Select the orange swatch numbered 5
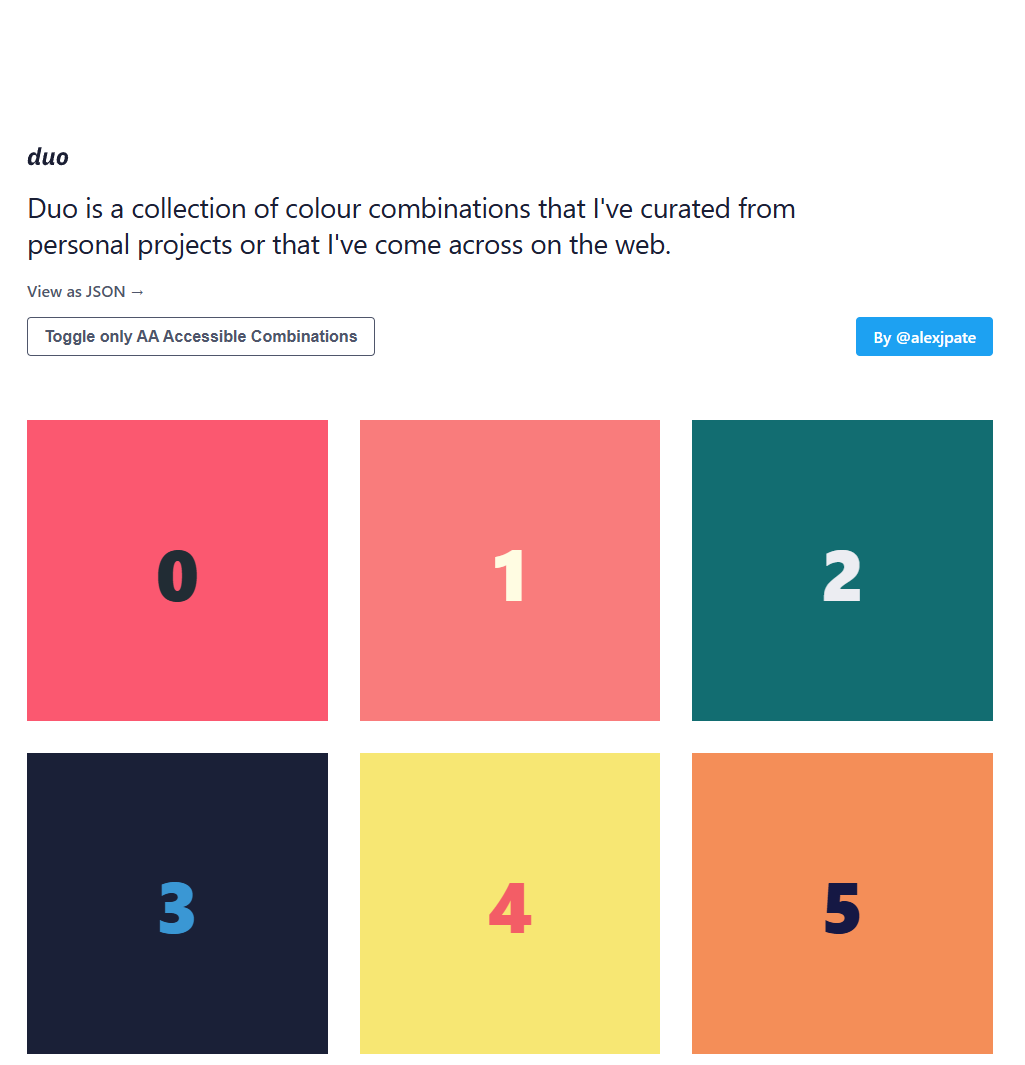1025x1065 pixels. tap(842, 903)
